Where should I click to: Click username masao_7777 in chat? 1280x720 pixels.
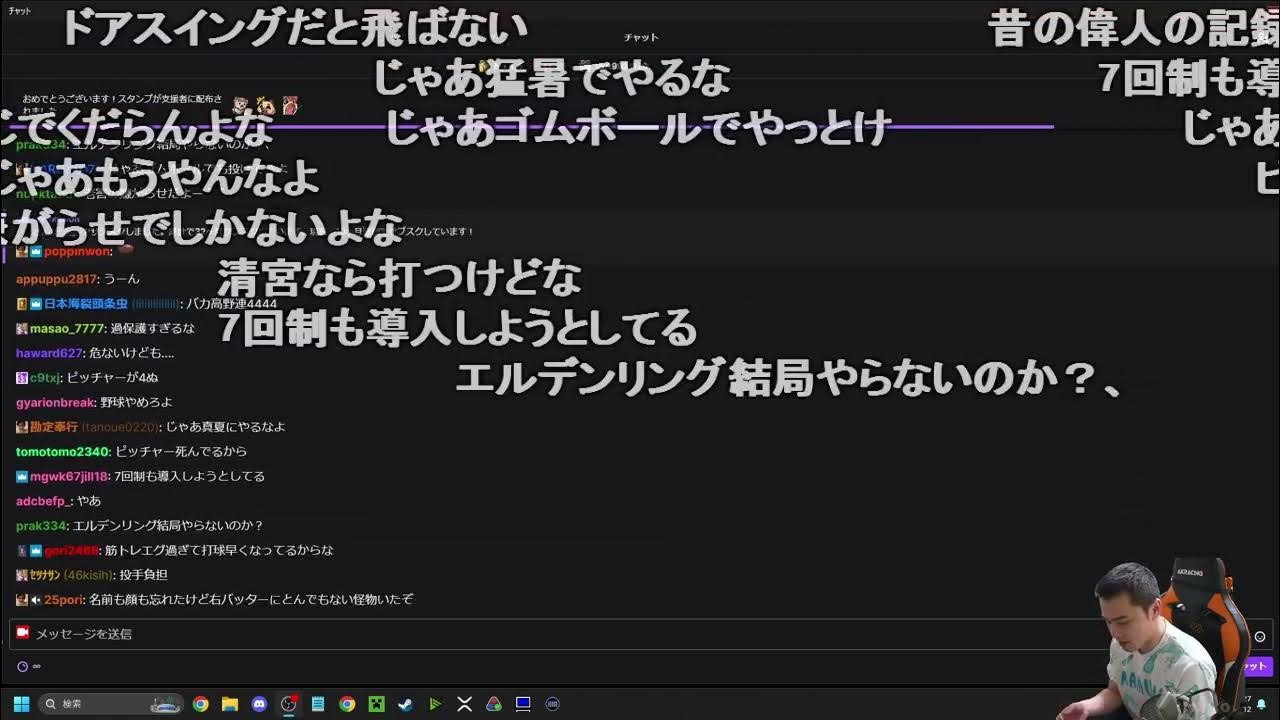[x=67, y=328]
